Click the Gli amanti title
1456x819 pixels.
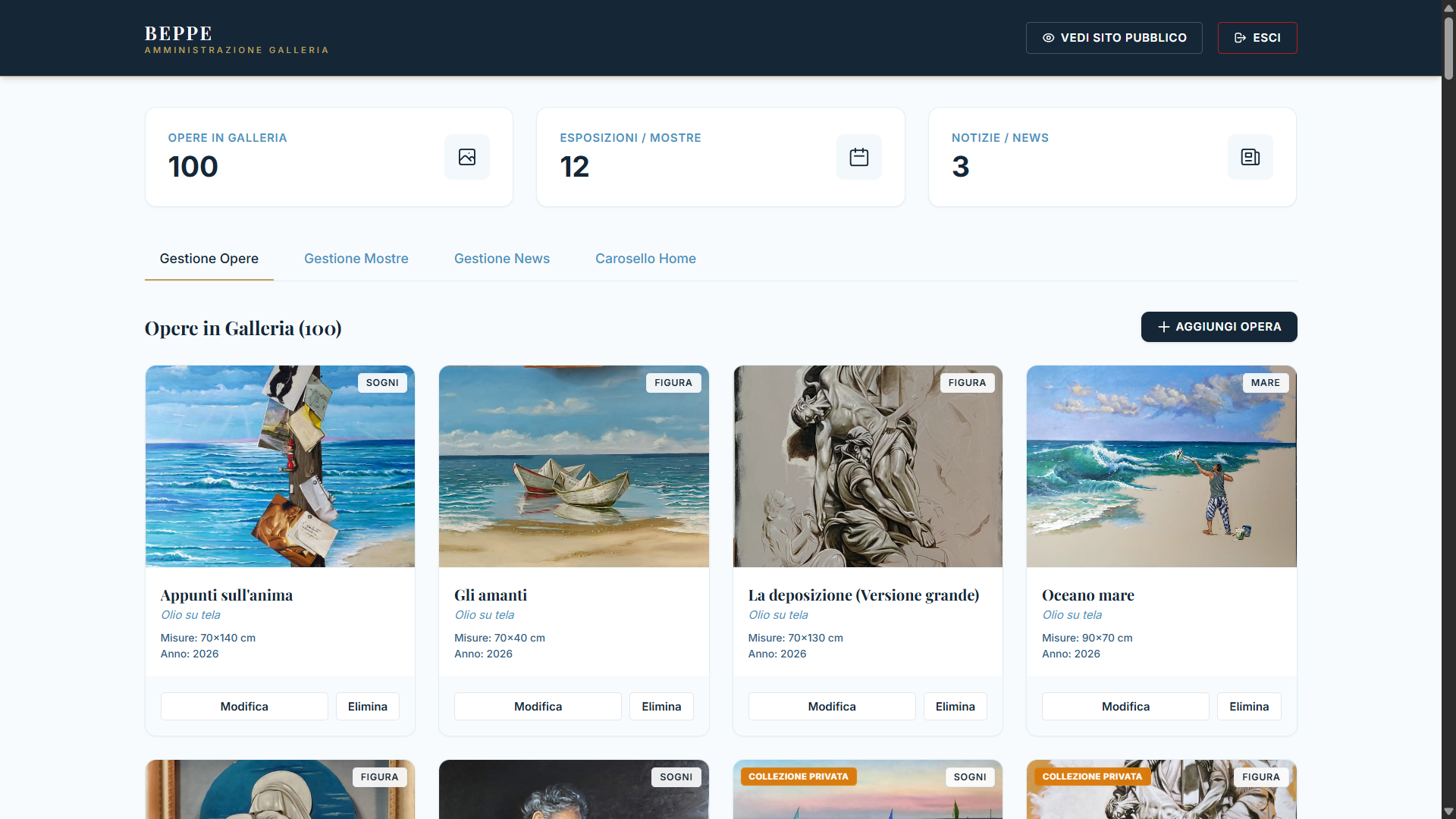491,595
